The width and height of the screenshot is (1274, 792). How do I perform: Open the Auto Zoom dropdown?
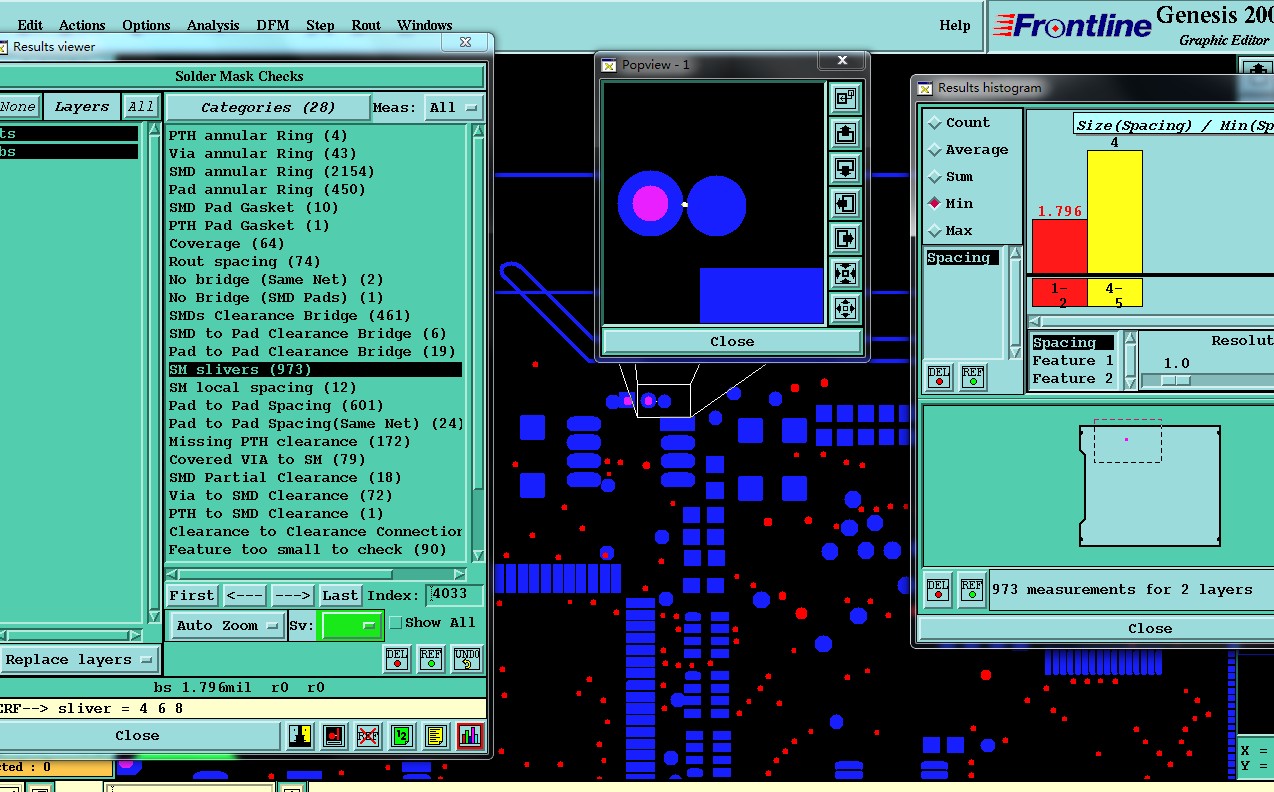[x=227, y=625]
